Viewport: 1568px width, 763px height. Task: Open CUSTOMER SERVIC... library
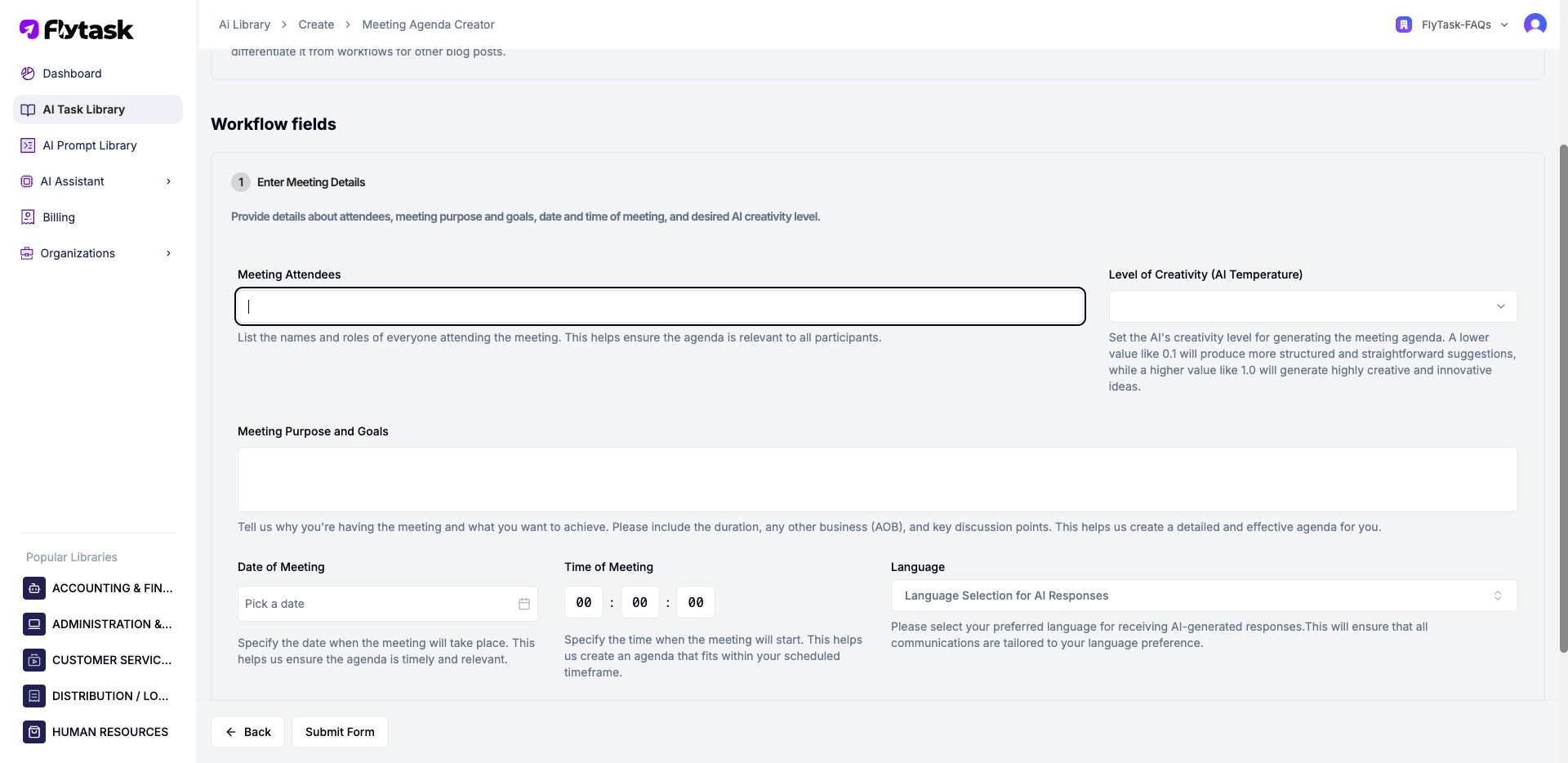click(x=98, y=660)
